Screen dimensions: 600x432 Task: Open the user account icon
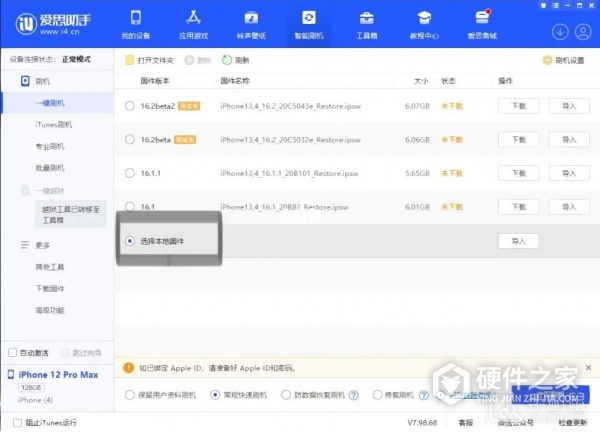point(583,32)
